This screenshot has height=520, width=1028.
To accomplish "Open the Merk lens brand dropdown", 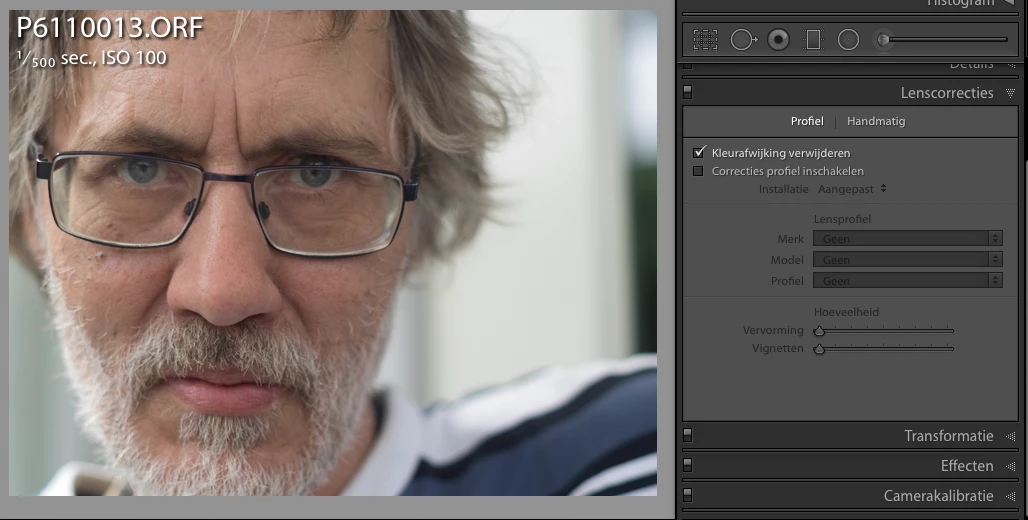I will coord(907,239).
